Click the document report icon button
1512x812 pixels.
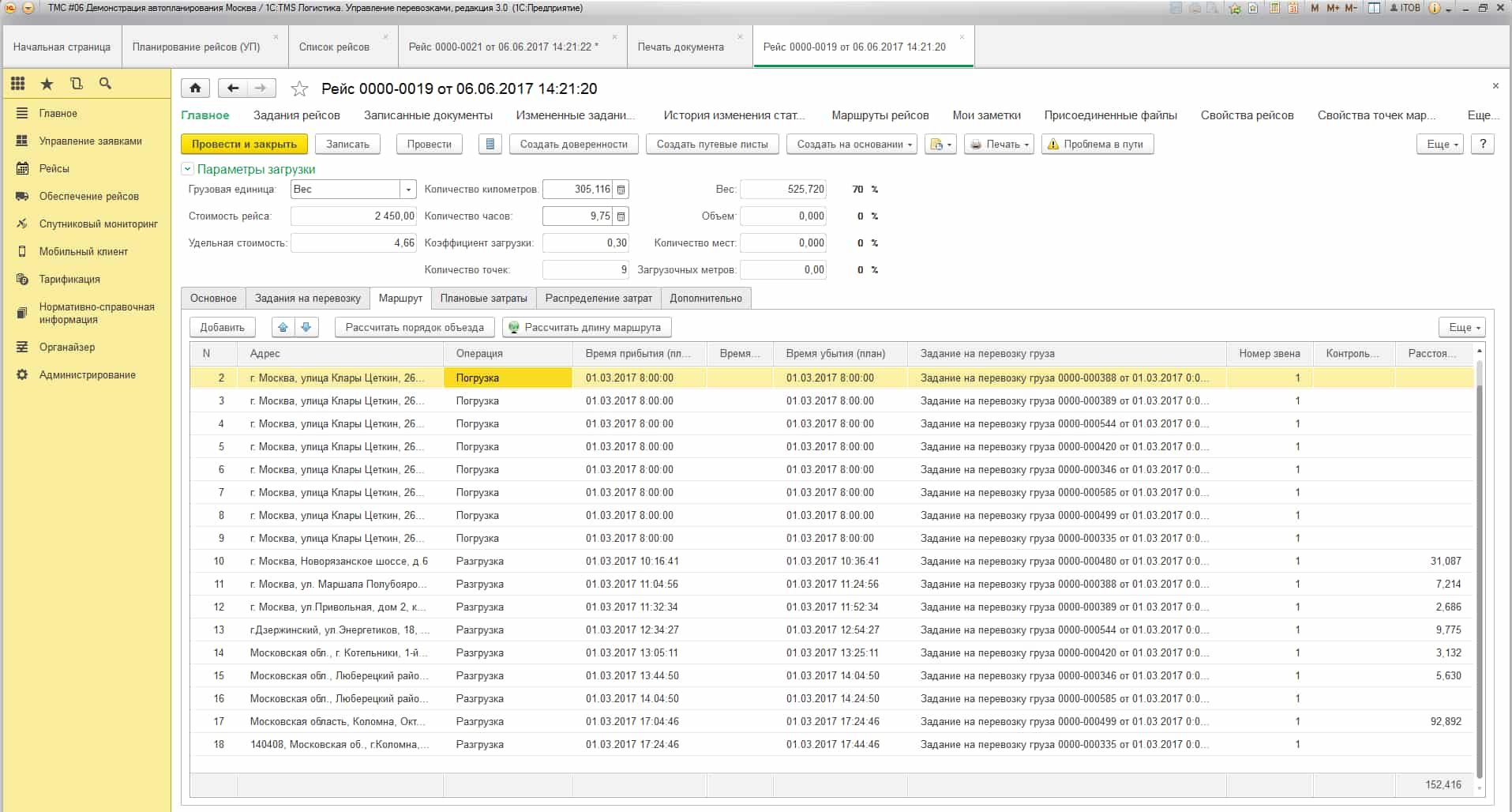click(490, 145)
